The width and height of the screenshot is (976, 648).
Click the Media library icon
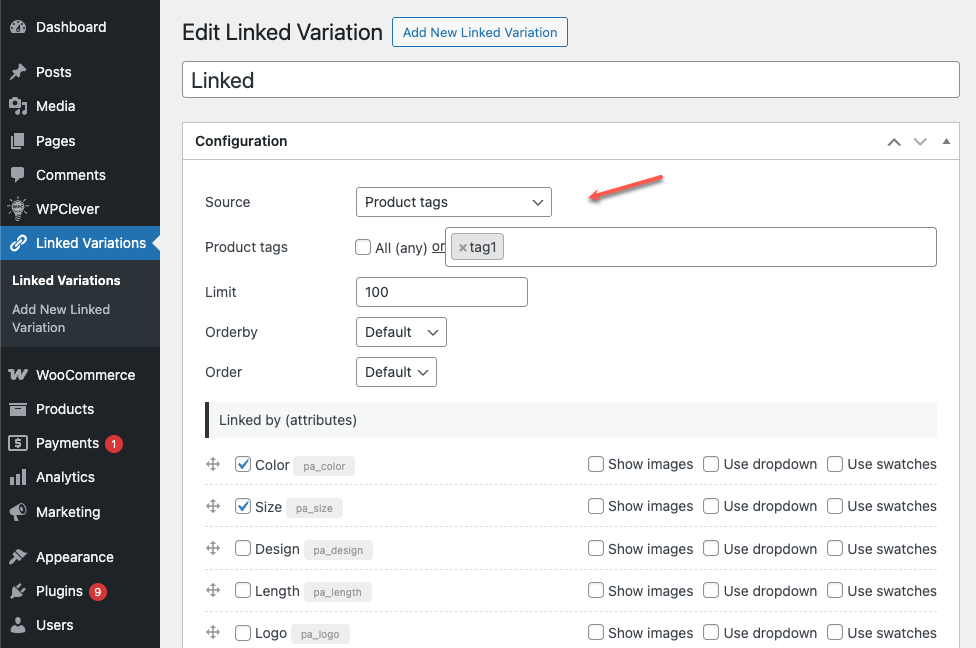[x=18, y=106]
